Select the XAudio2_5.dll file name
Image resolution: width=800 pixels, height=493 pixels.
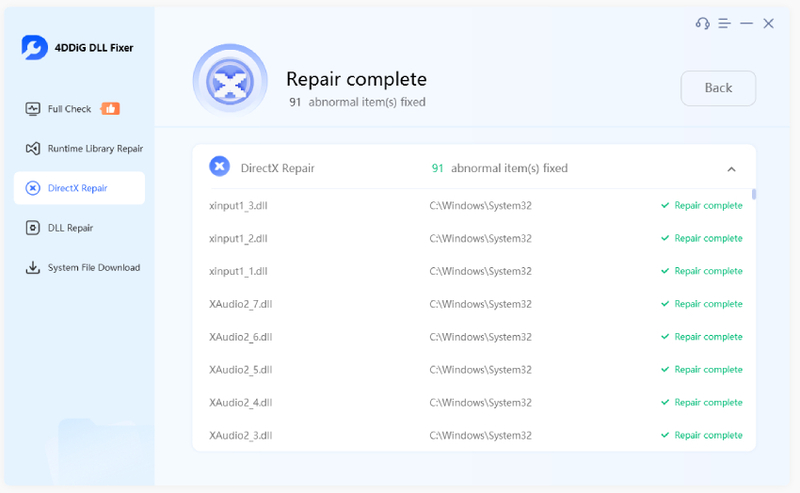click(x=241, y=369)
